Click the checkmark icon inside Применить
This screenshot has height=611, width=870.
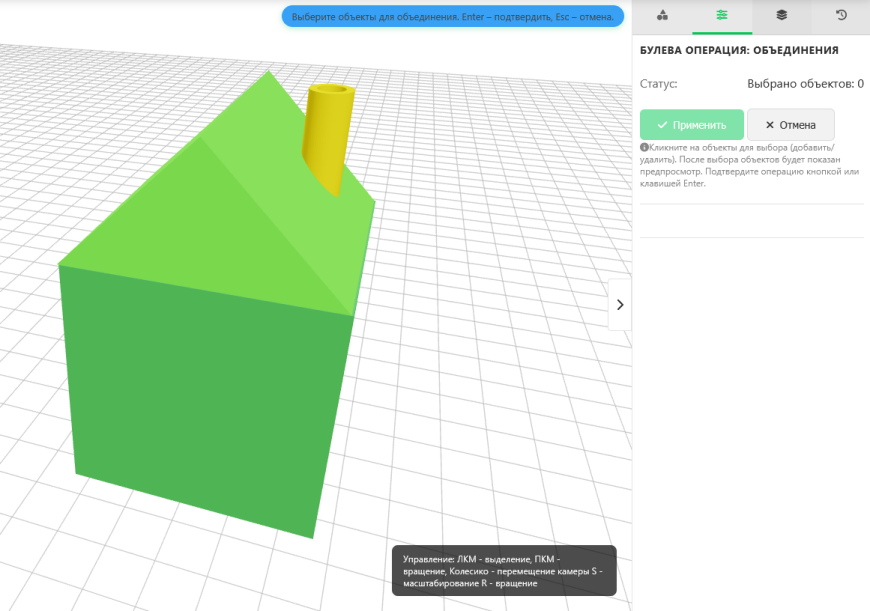[662, 124]
